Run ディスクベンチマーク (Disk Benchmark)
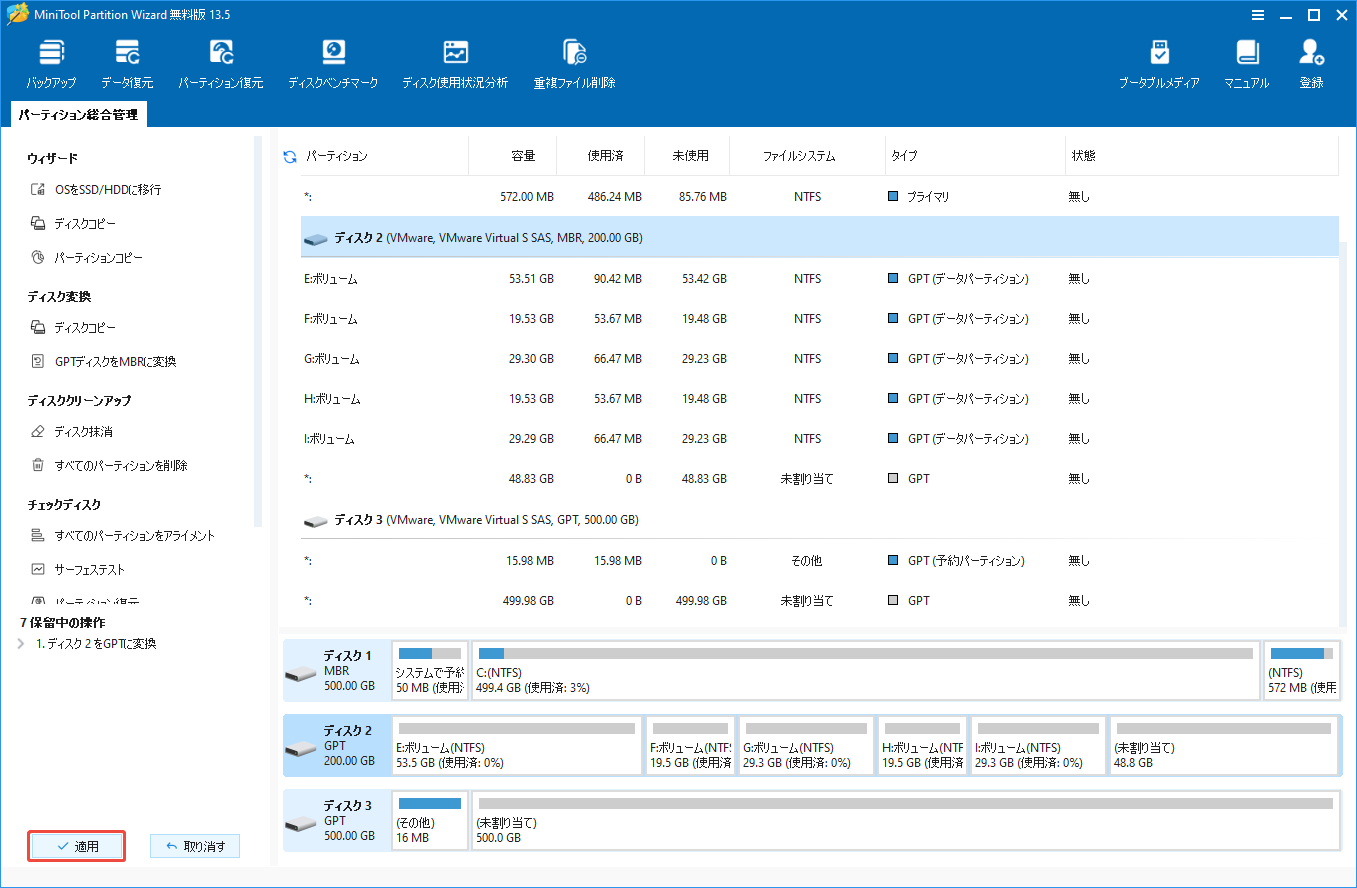 tap(333, 62)
